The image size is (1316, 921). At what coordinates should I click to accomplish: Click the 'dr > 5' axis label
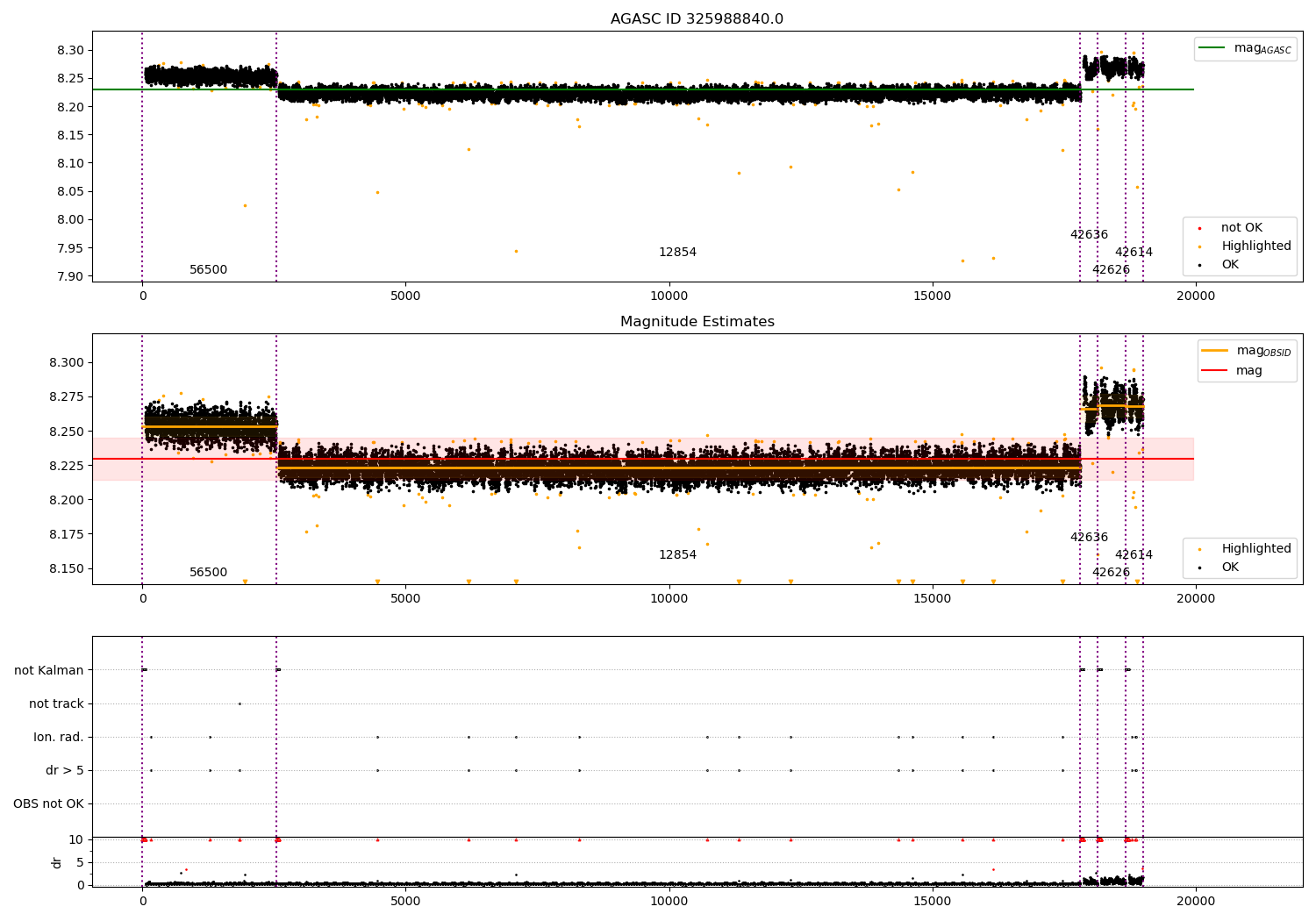(65, 770)
